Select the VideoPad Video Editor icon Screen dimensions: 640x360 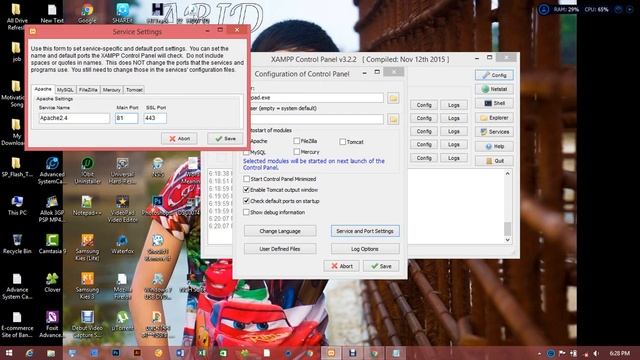[x=122, y=208]
